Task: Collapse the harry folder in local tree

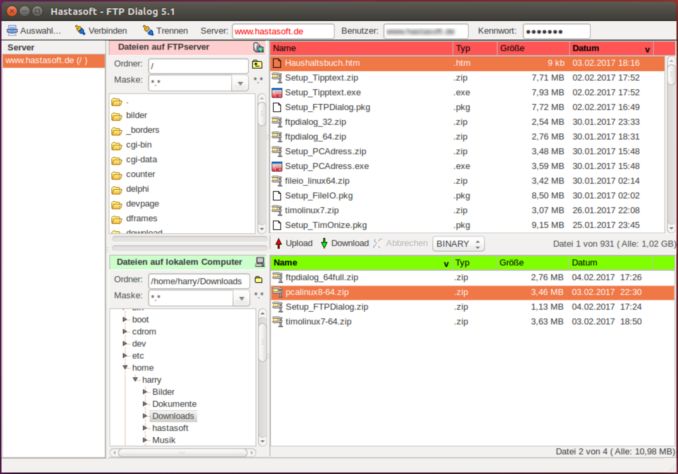Action: 134,380
